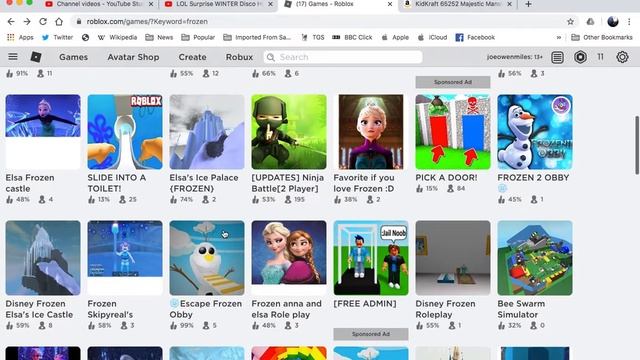Open the Games nav item
Screen dimensions: 640x360
coord(73,57)
